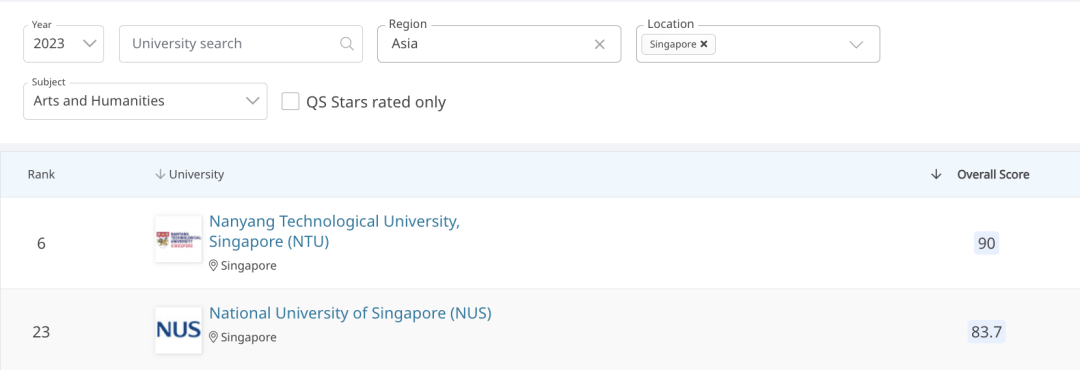
Task: Click Singapore text under NTU
Action: click(249, 265)
